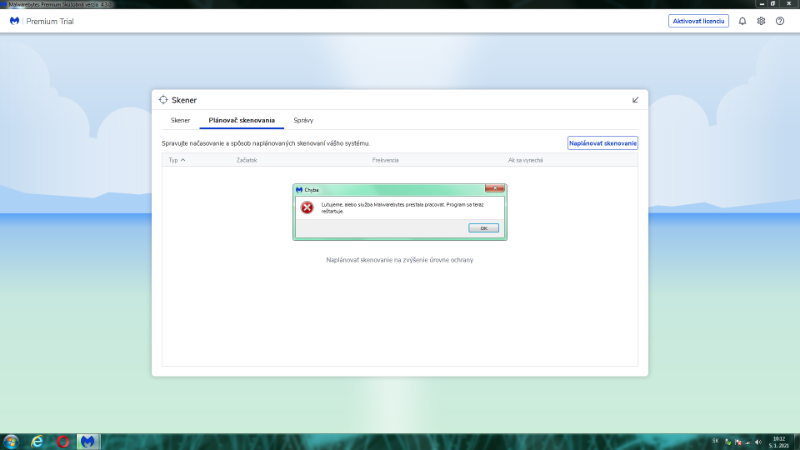This screenshot has height=450, width=800.
Task: Click the red error icon in the dialog
Action: 307,207
